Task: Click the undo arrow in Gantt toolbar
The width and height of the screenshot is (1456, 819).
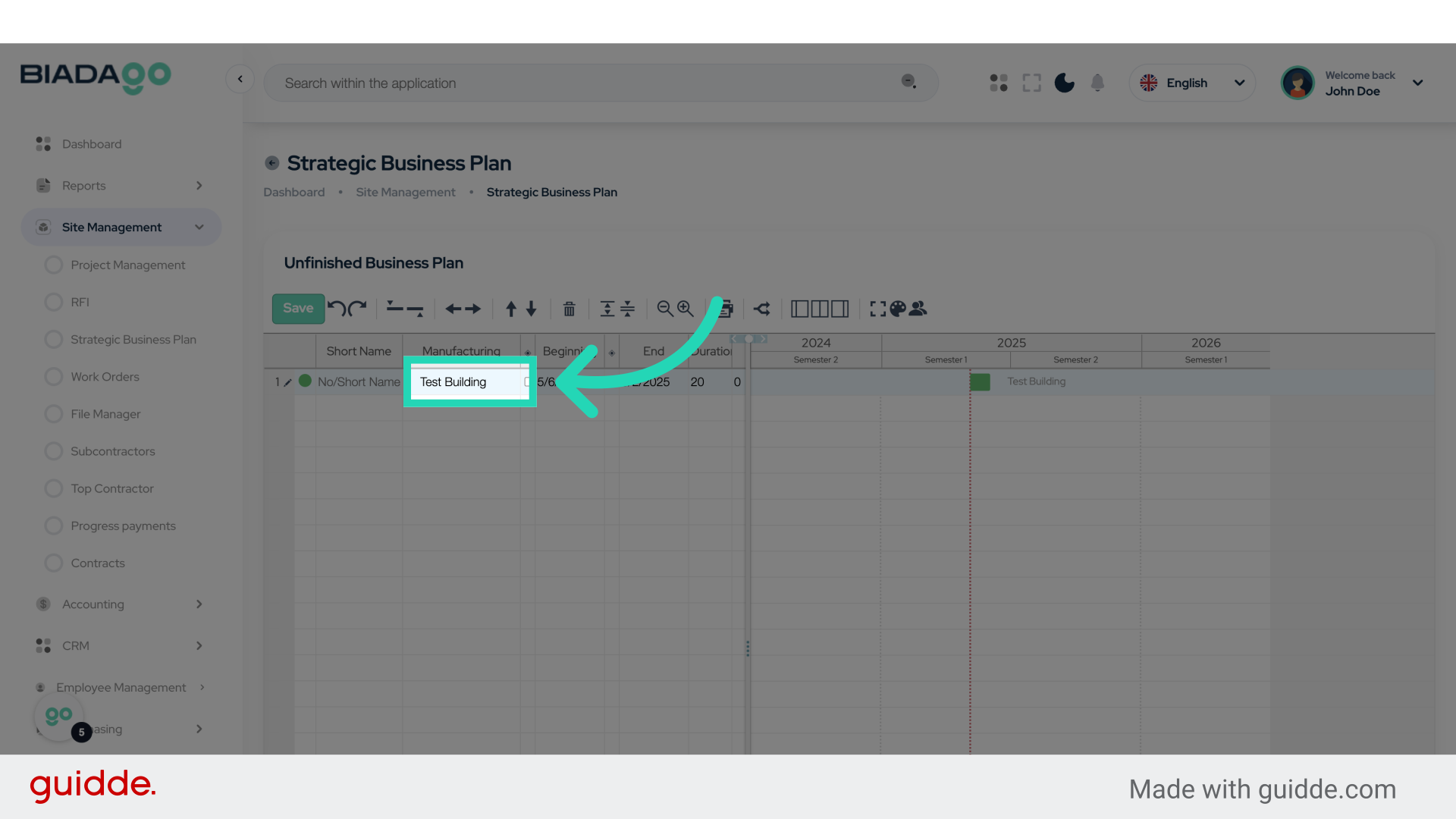Action: click(337, 308)
